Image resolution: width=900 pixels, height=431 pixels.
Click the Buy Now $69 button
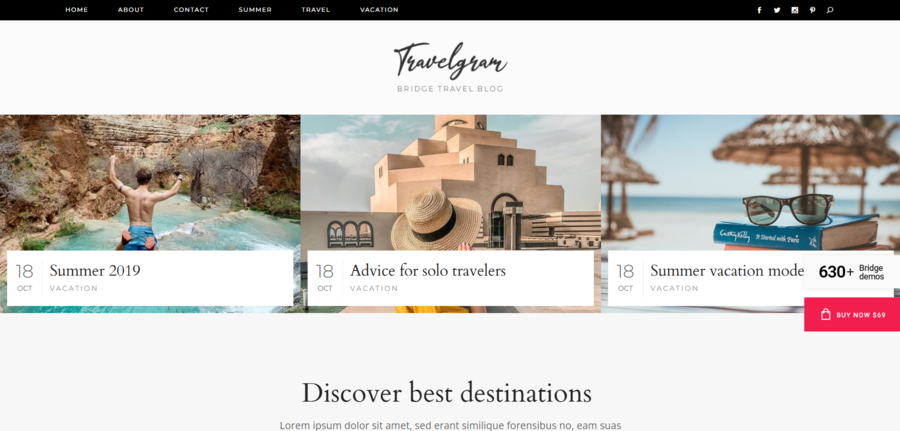tap(852, 314)
